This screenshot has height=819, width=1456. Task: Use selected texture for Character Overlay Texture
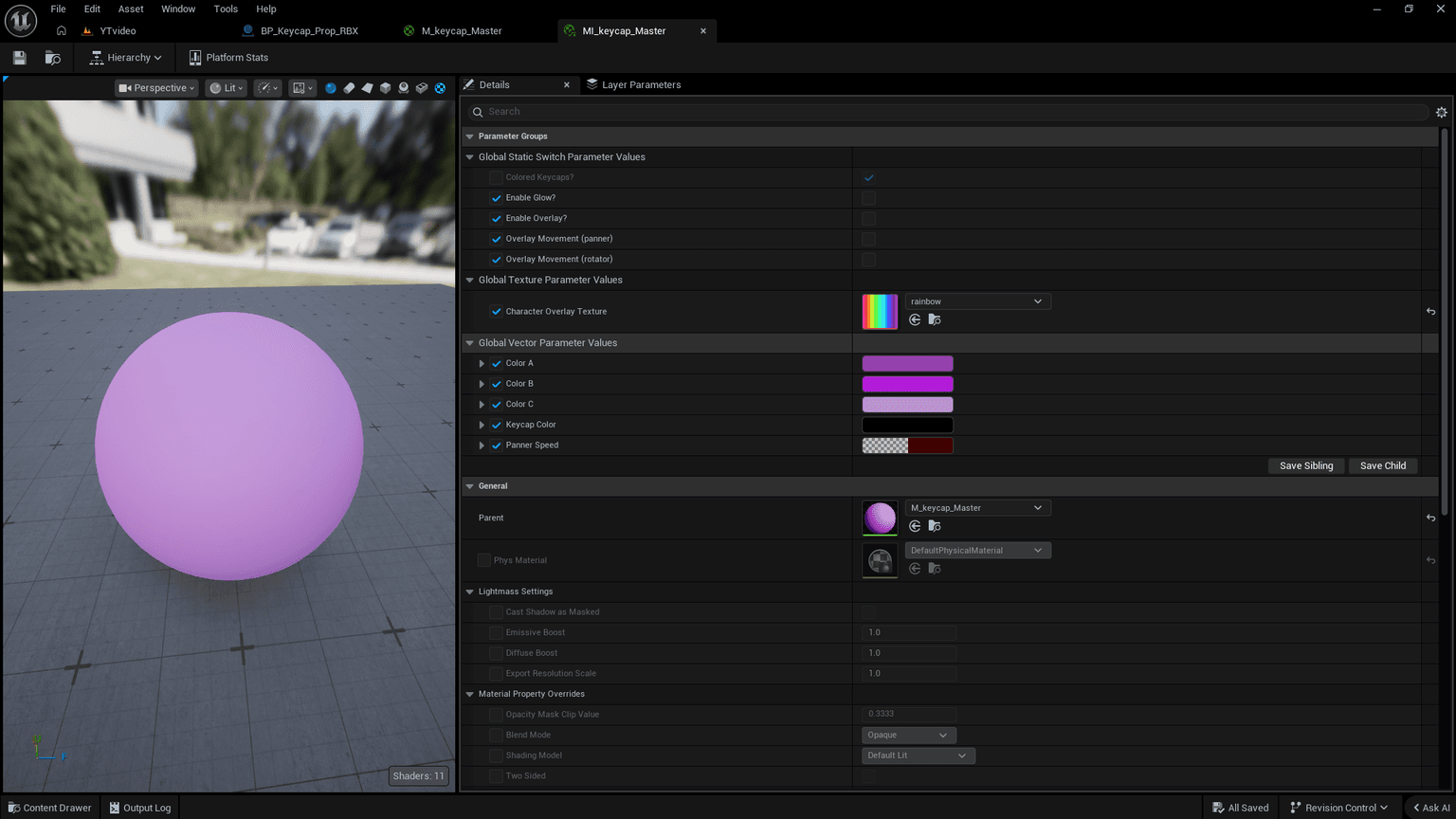(915, 320)
